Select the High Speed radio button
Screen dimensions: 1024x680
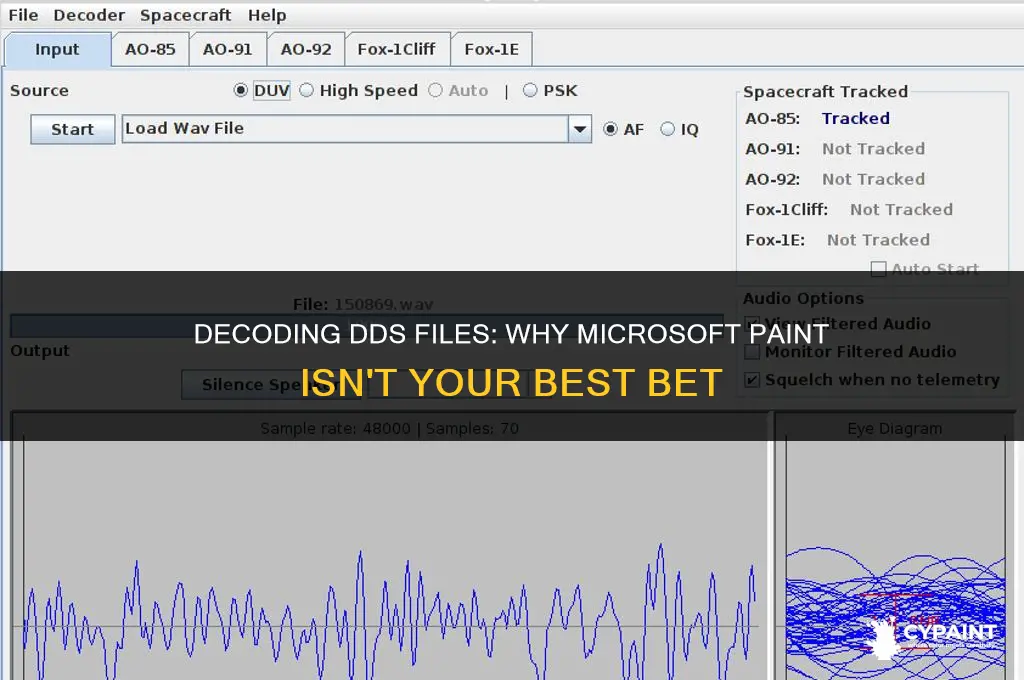click(306, 90)
